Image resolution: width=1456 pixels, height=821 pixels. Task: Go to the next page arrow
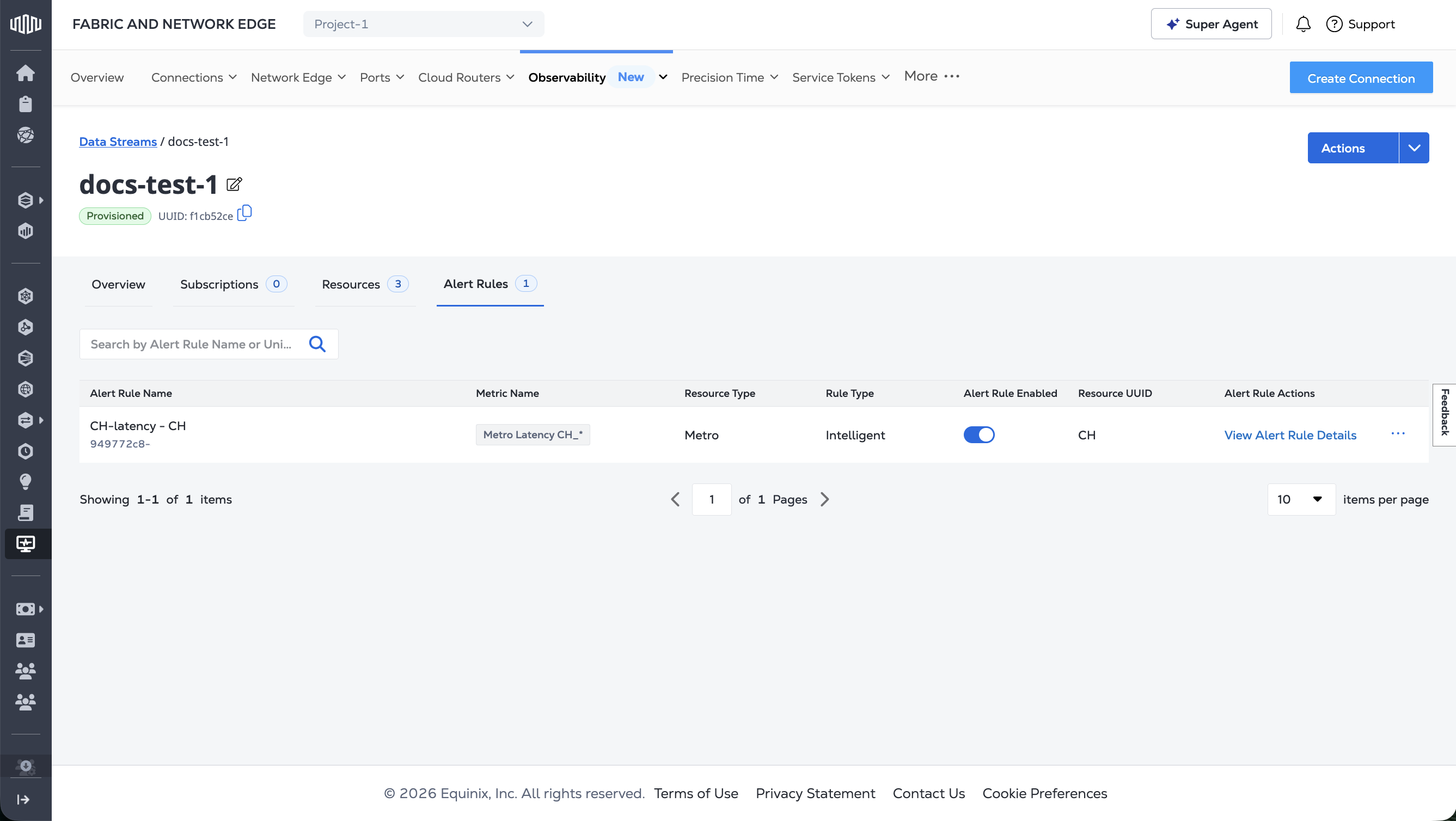click(825, 499)
